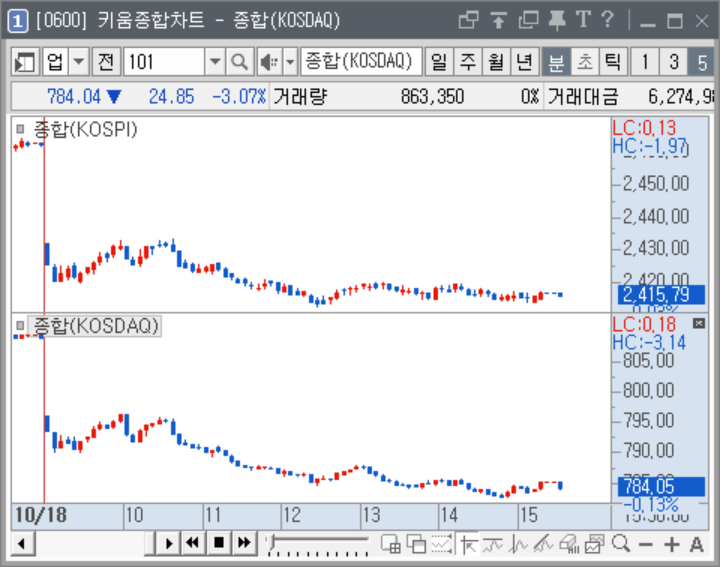The image size is (720, 567).
Task: Pin the chart window with pushpin
Action: (x=557, y=20)
